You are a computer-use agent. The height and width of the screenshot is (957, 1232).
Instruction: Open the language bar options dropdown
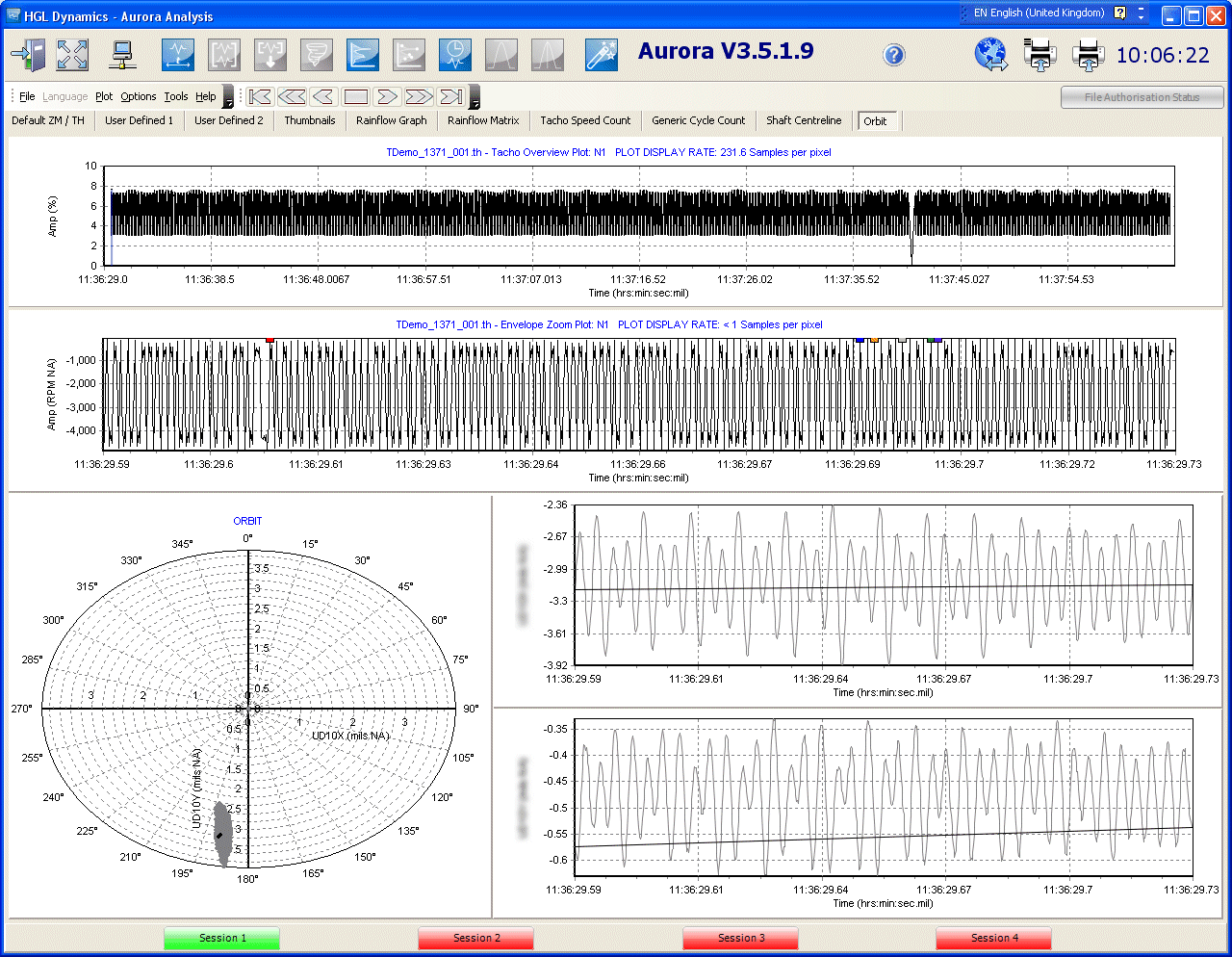coord(1142,13)
